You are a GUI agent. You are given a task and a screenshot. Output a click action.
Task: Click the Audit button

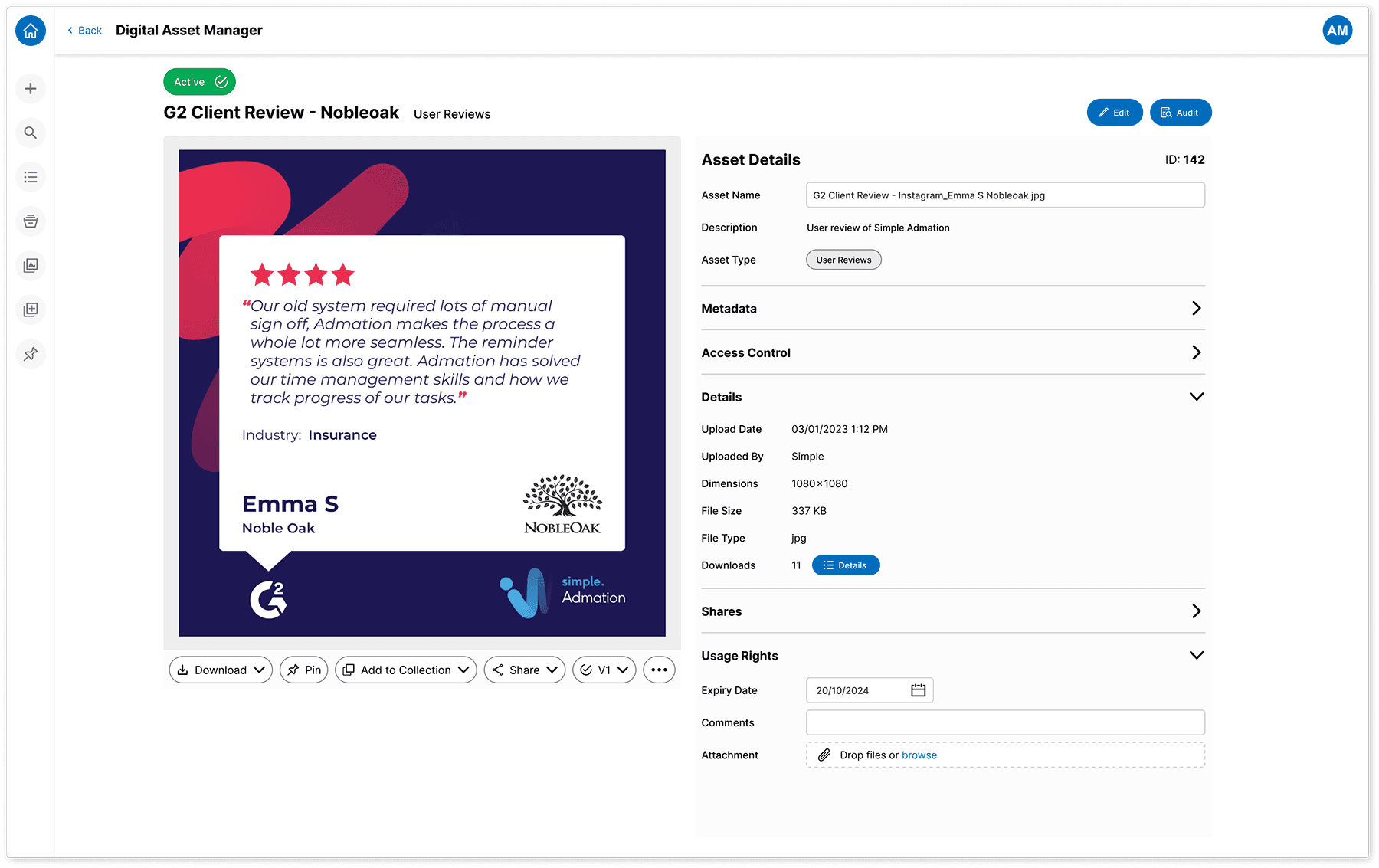(x=1180, y=112)
